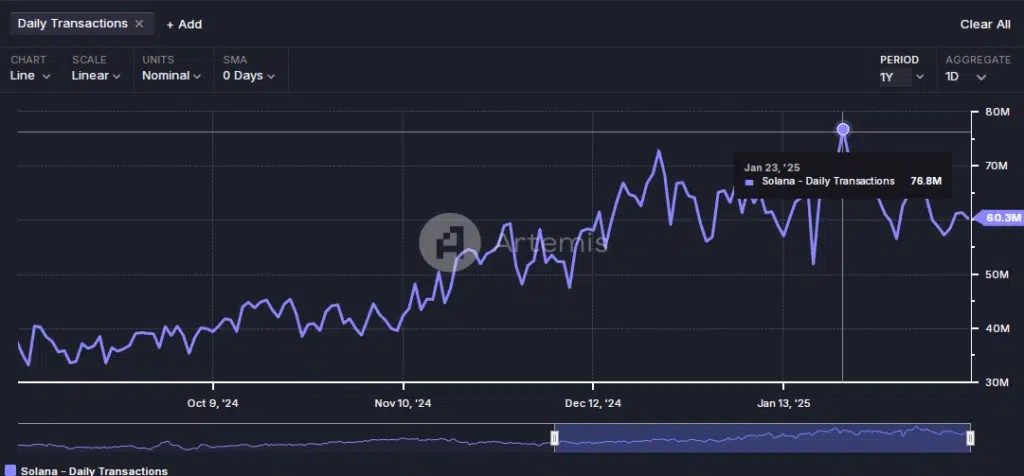Open the Scale Linear dropdown
The height and width of the screenshot is (476, 1024).
click(96, 76)
